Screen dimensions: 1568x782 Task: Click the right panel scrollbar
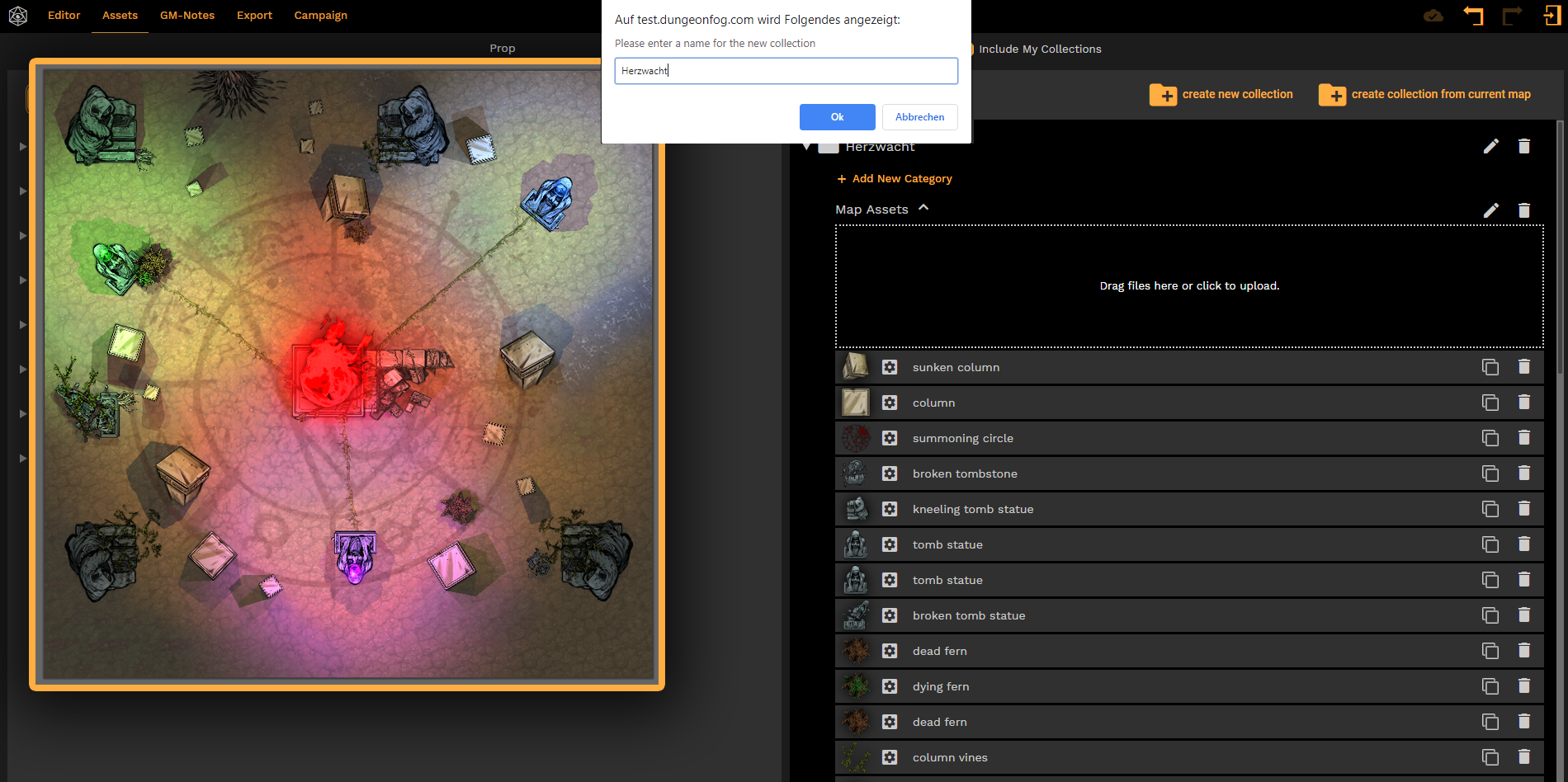pyautogui.click(x=1560, y=247)
